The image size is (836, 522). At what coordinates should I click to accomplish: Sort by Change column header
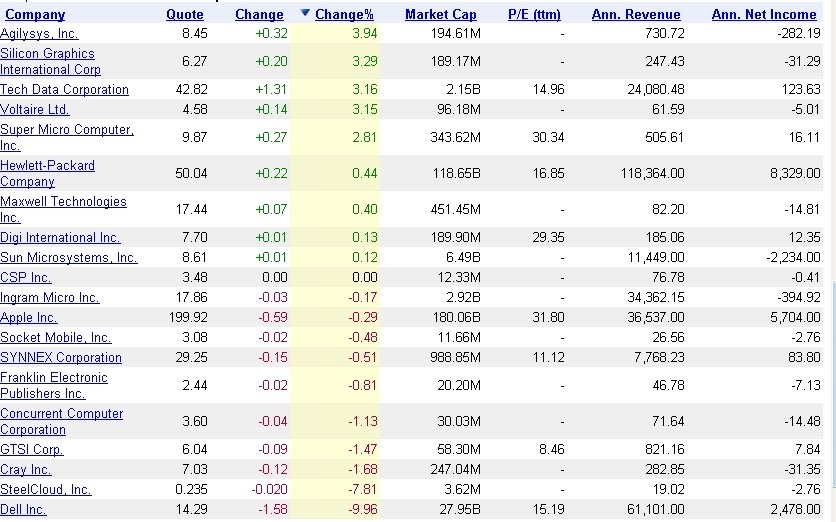259,15
